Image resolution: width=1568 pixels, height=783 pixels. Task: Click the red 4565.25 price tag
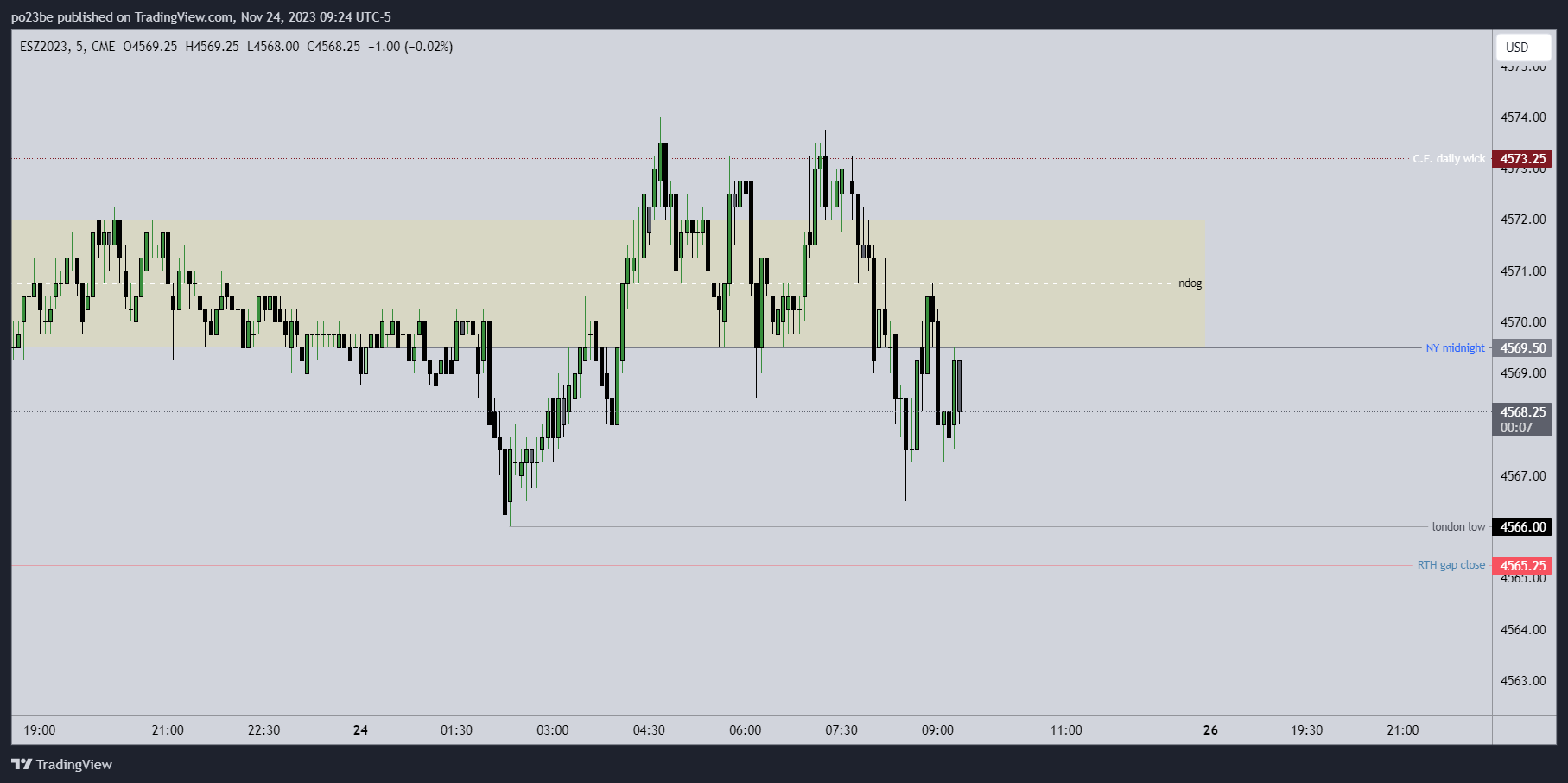(1522, 566)
